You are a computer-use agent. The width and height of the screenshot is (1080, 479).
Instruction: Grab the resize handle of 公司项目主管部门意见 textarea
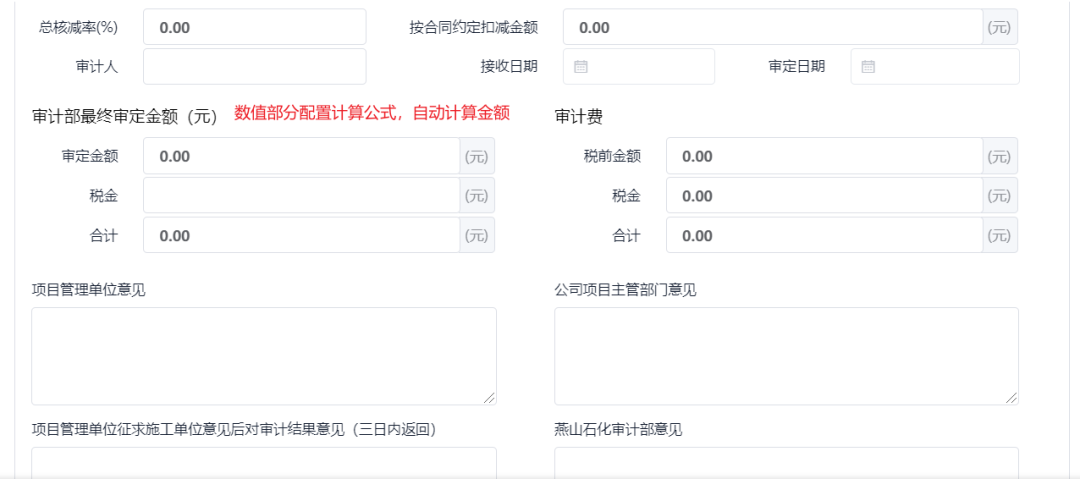(1011, 397)
